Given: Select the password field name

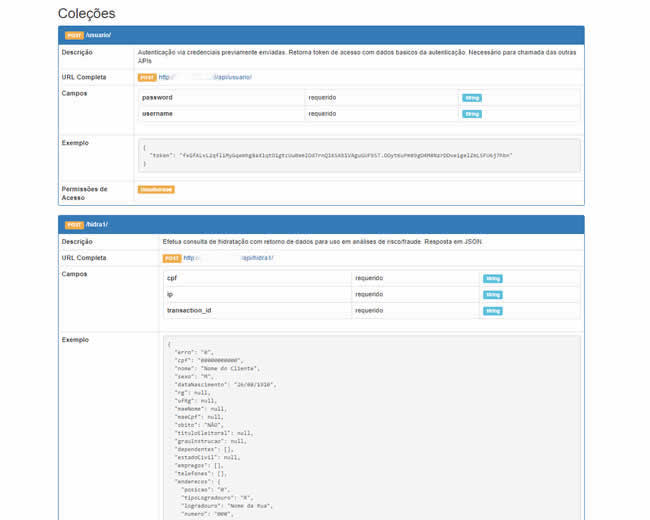Looking at the screenshot, I should click(157, 98).
